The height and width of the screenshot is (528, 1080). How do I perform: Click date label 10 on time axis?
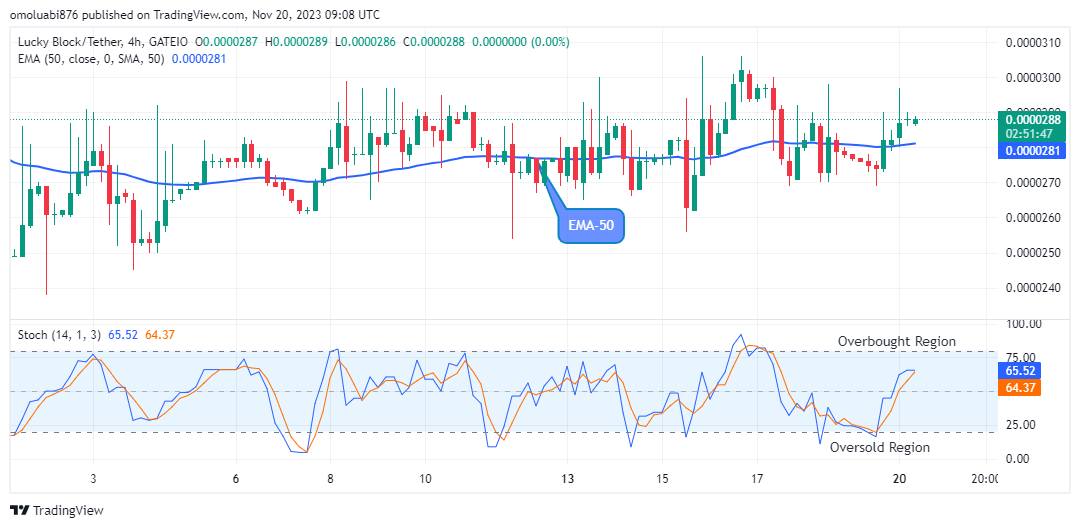[425, 479]
